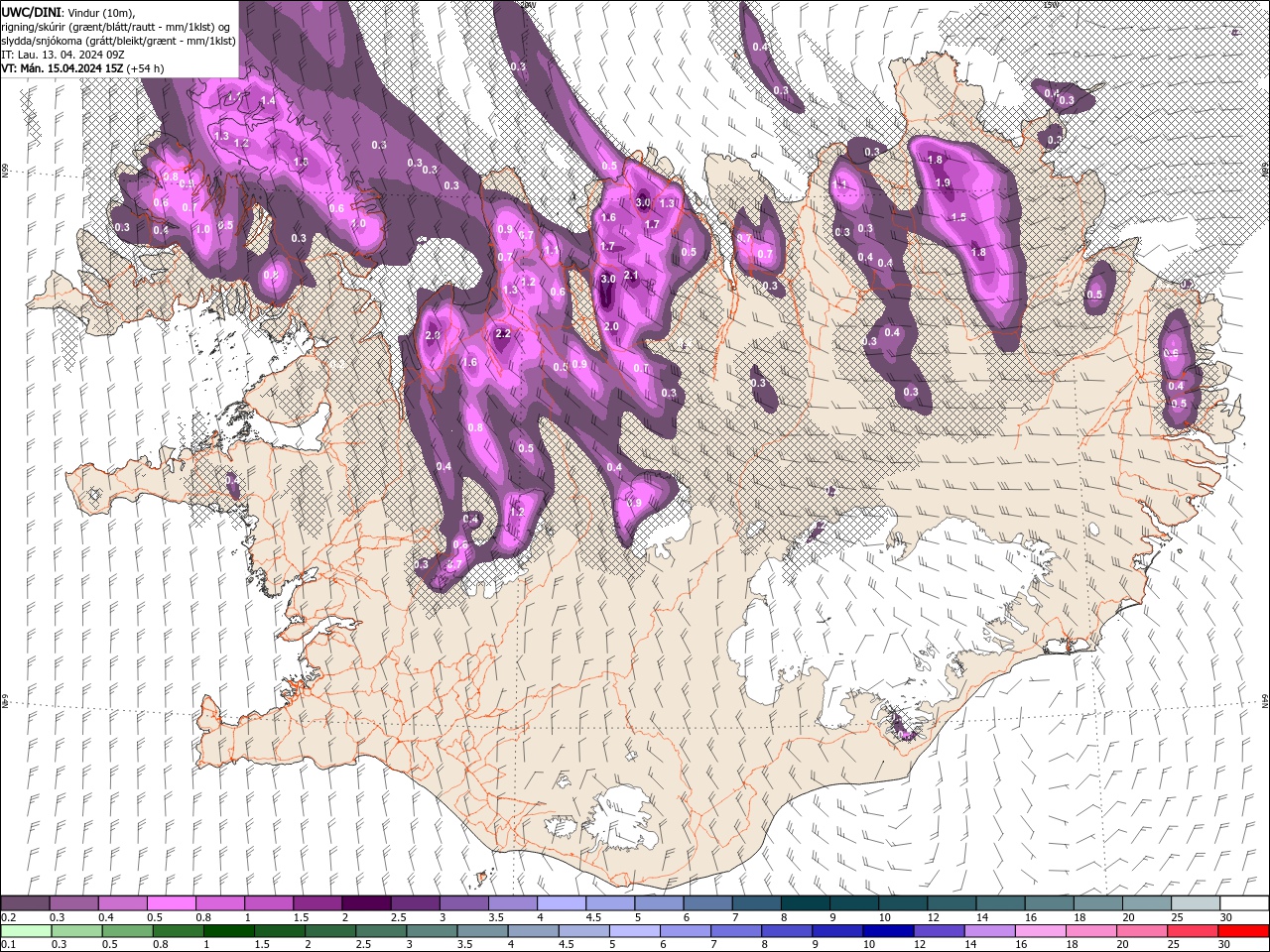The height and width of the screenshot is (952, 1270).
Task: Click the bright pink snow swatch at 0.5
Action: click(x=171, y=903)
